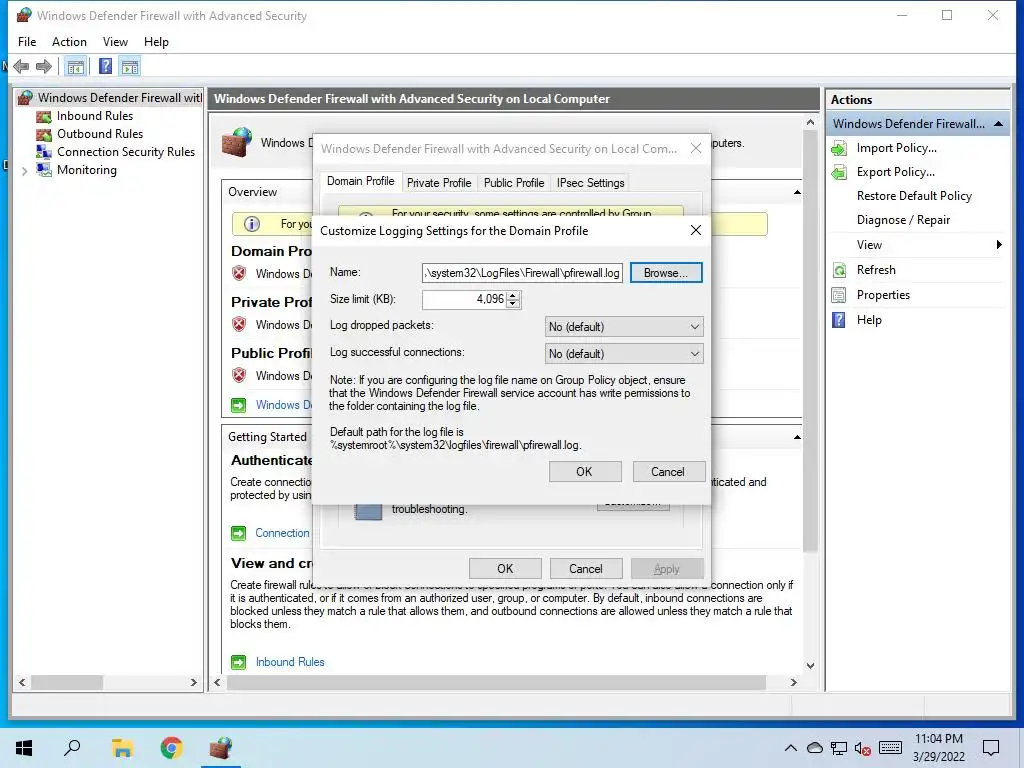
Task: Click the Browse button for log file
Action: (665, 273)
